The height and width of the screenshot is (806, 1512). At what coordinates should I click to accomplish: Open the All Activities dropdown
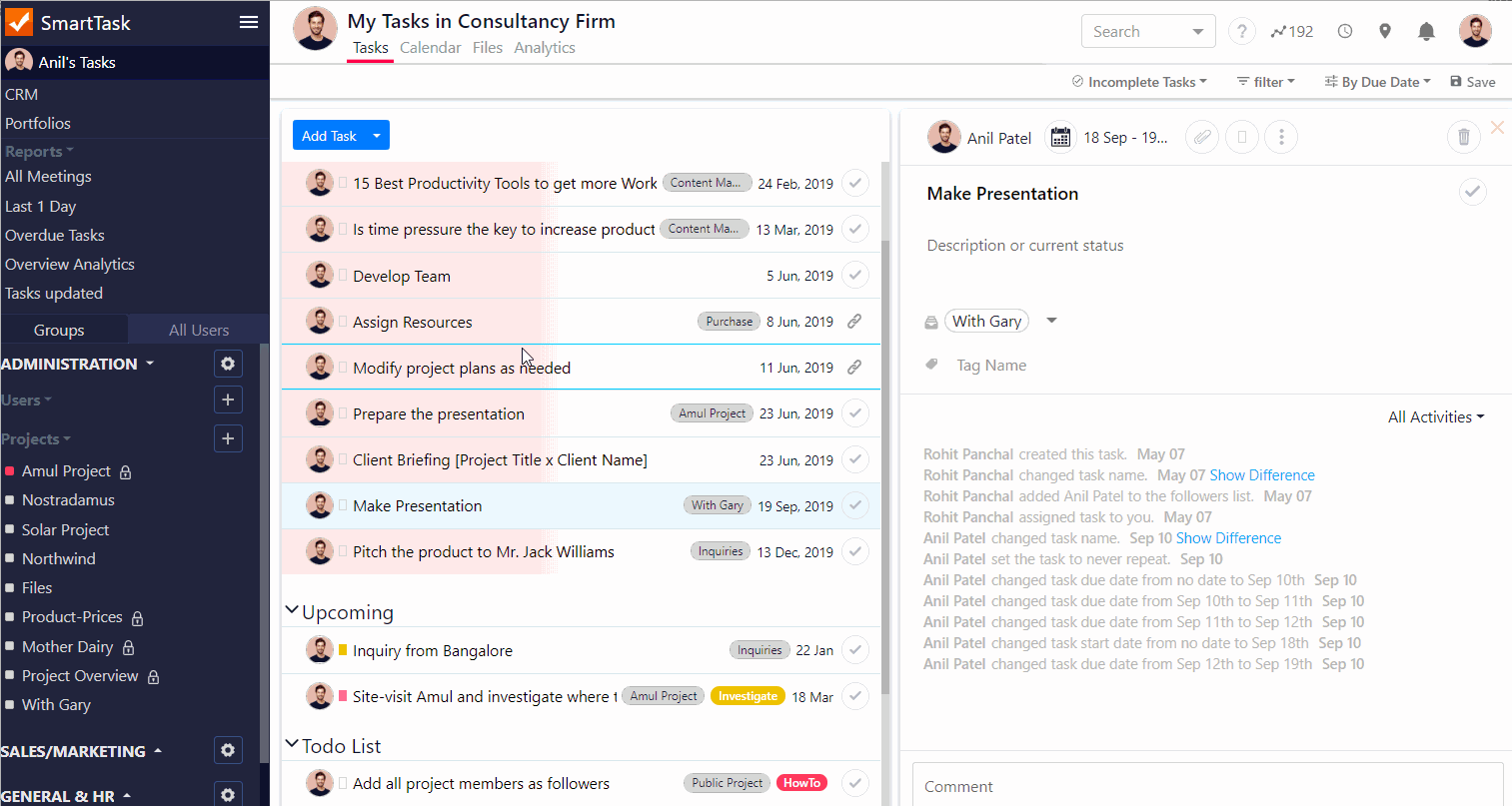[x=1436, y=416]
